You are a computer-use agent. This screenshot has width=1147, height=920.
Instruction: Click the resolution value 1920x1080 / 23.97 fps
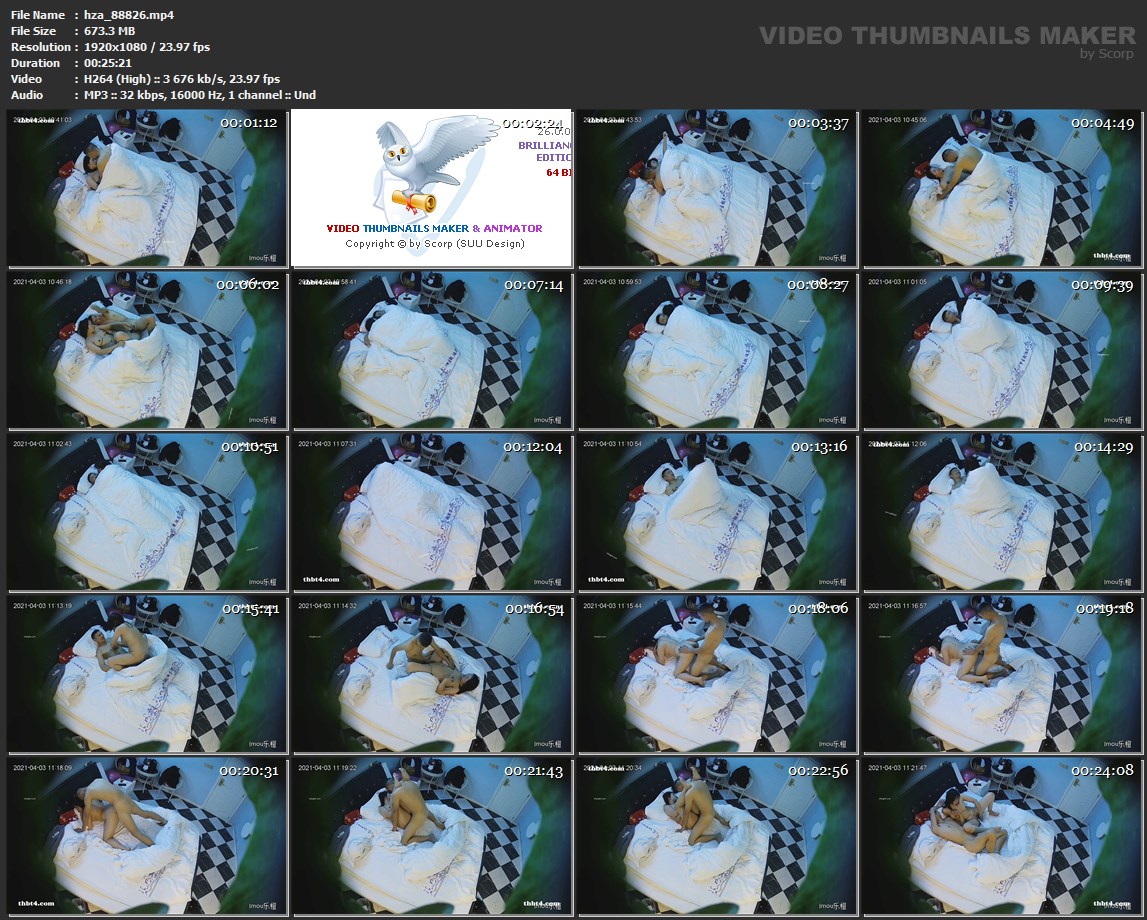point(147,47)
